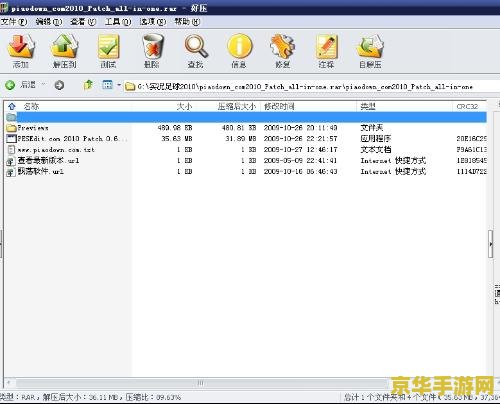Click the 文件夹 type cell
The image size is (500, 404).
[x=372, y=128]
